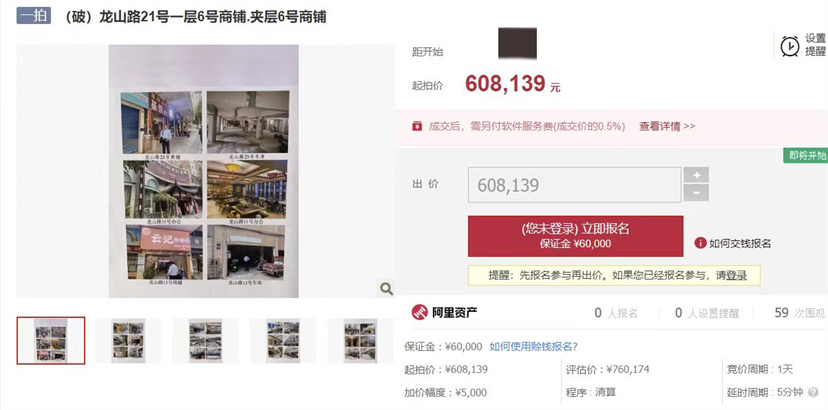Increase bid with the plus button
Screen dimensions: 828x410
(696, 175)
